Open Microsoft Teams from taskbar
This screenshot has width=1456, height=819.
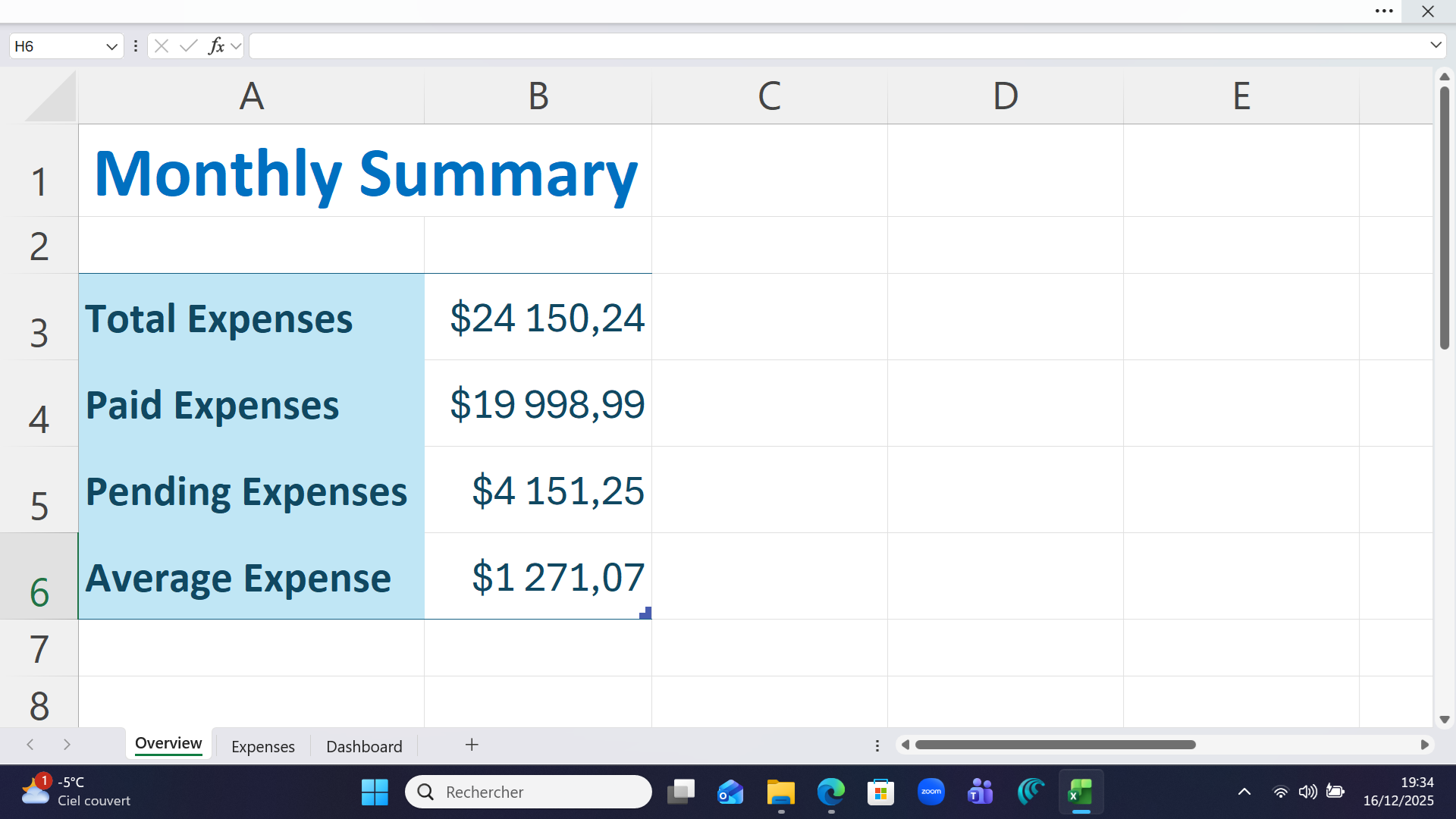(981, 792)
